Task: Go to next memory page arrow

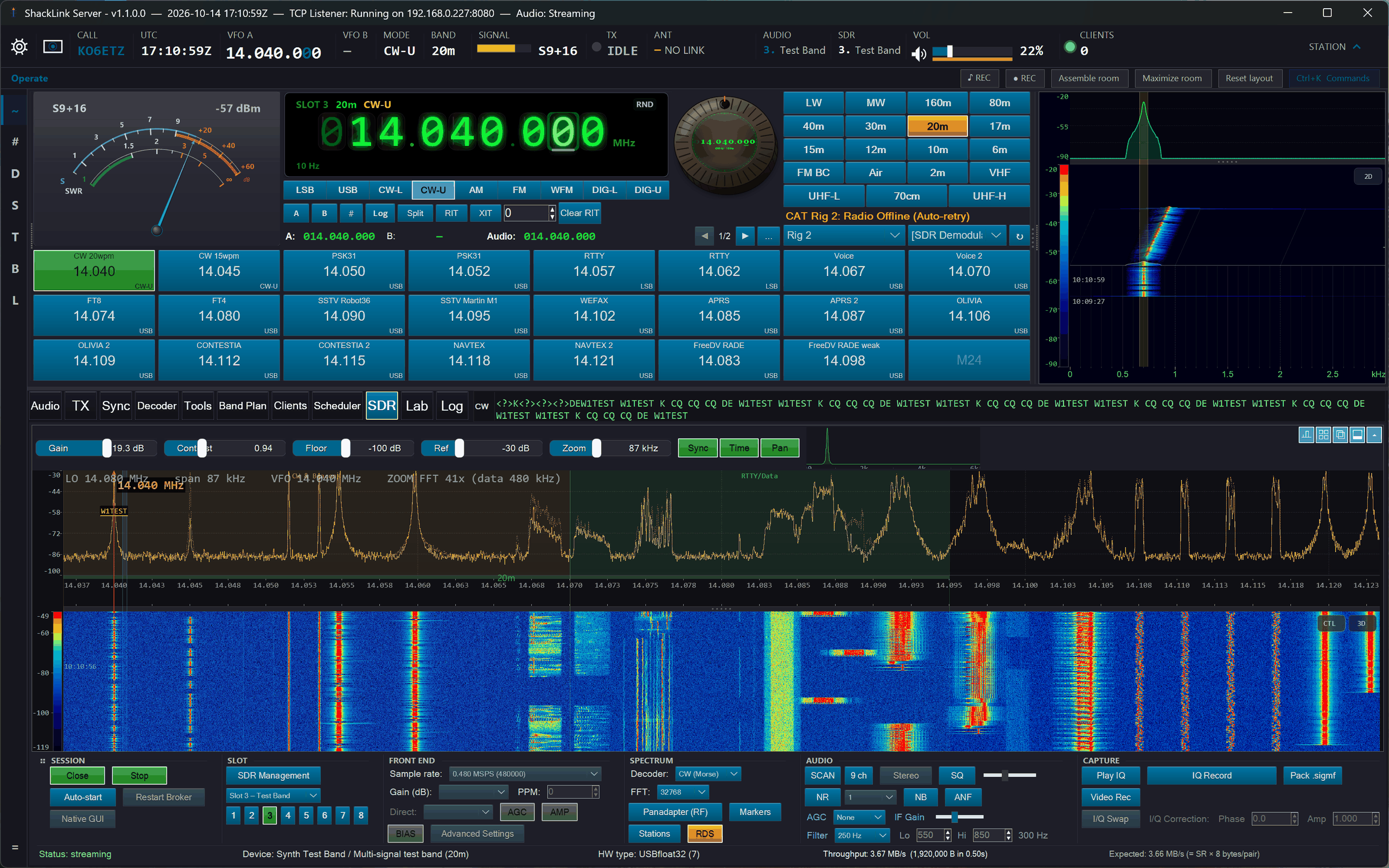Action: point(745,235)
